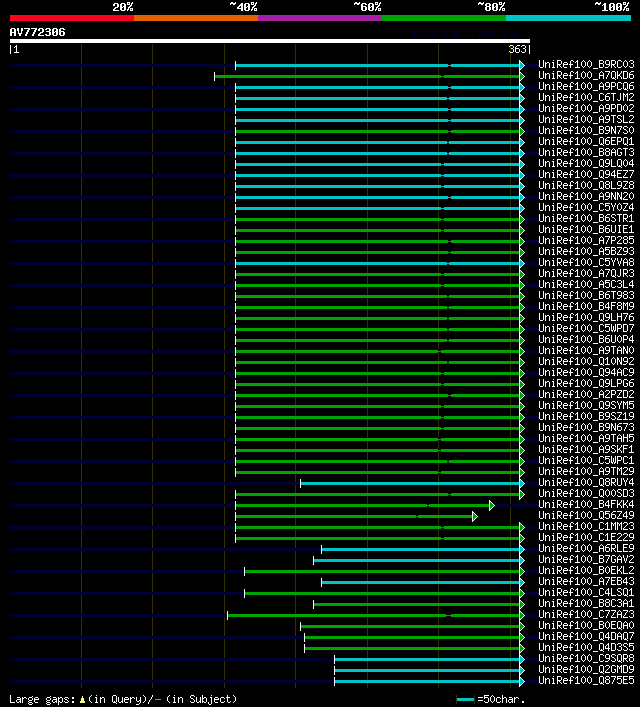Viewport: 640px width, 707px height.
Task: Open label UniRef100_Q875E5
Action: [586, 680]
